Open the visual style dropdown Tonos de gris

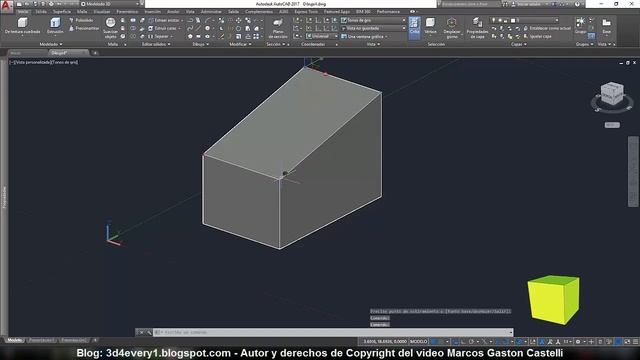pos(373,20)
